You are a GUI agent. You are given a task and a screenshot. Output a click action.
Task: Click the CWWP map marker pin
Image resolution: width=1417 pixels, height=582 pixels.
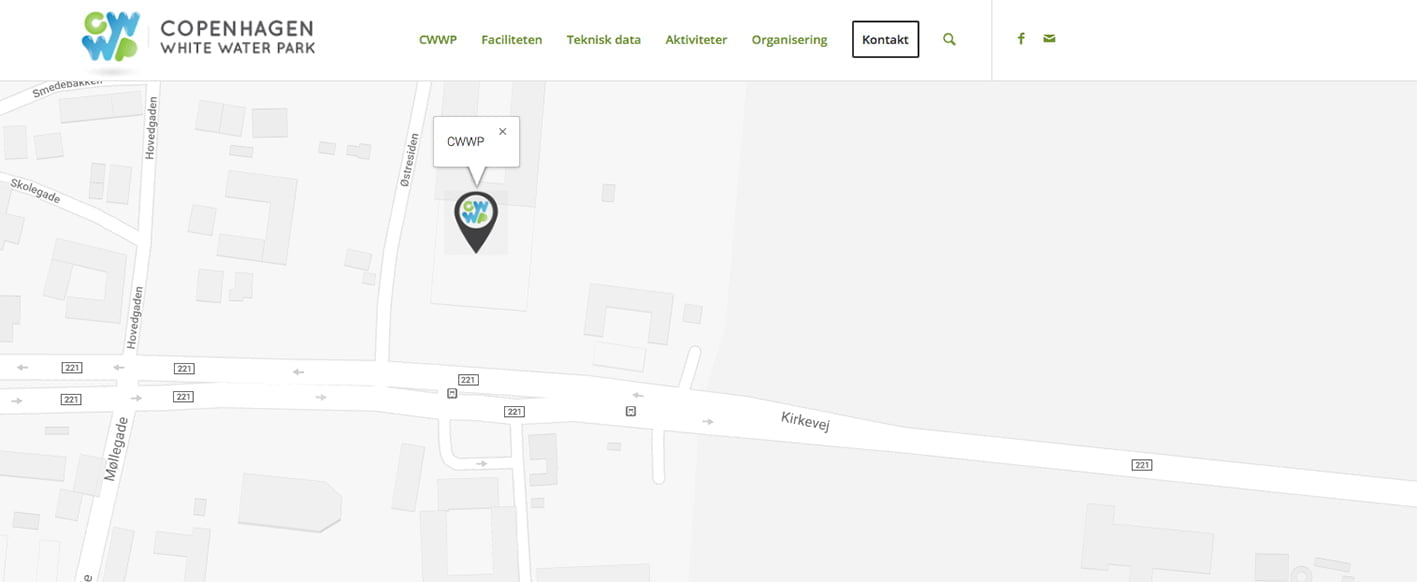(476, 221)
